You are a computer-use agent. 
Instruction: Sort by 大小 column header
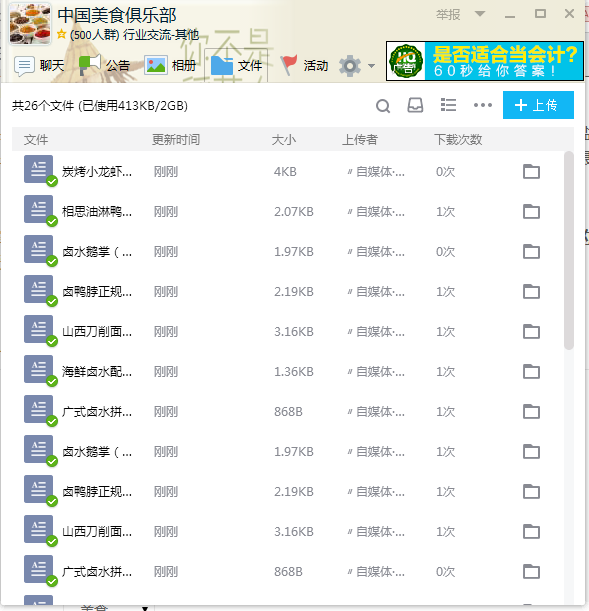(x=284, y=140)
